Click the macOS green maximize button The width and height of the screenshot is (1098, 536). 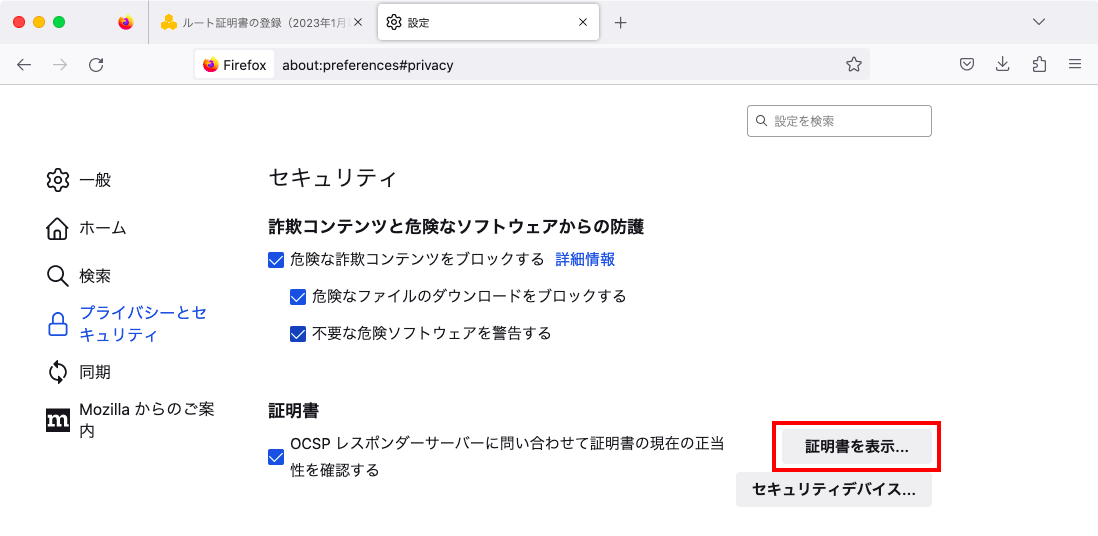pyautogui.click(x=60, y=22)
